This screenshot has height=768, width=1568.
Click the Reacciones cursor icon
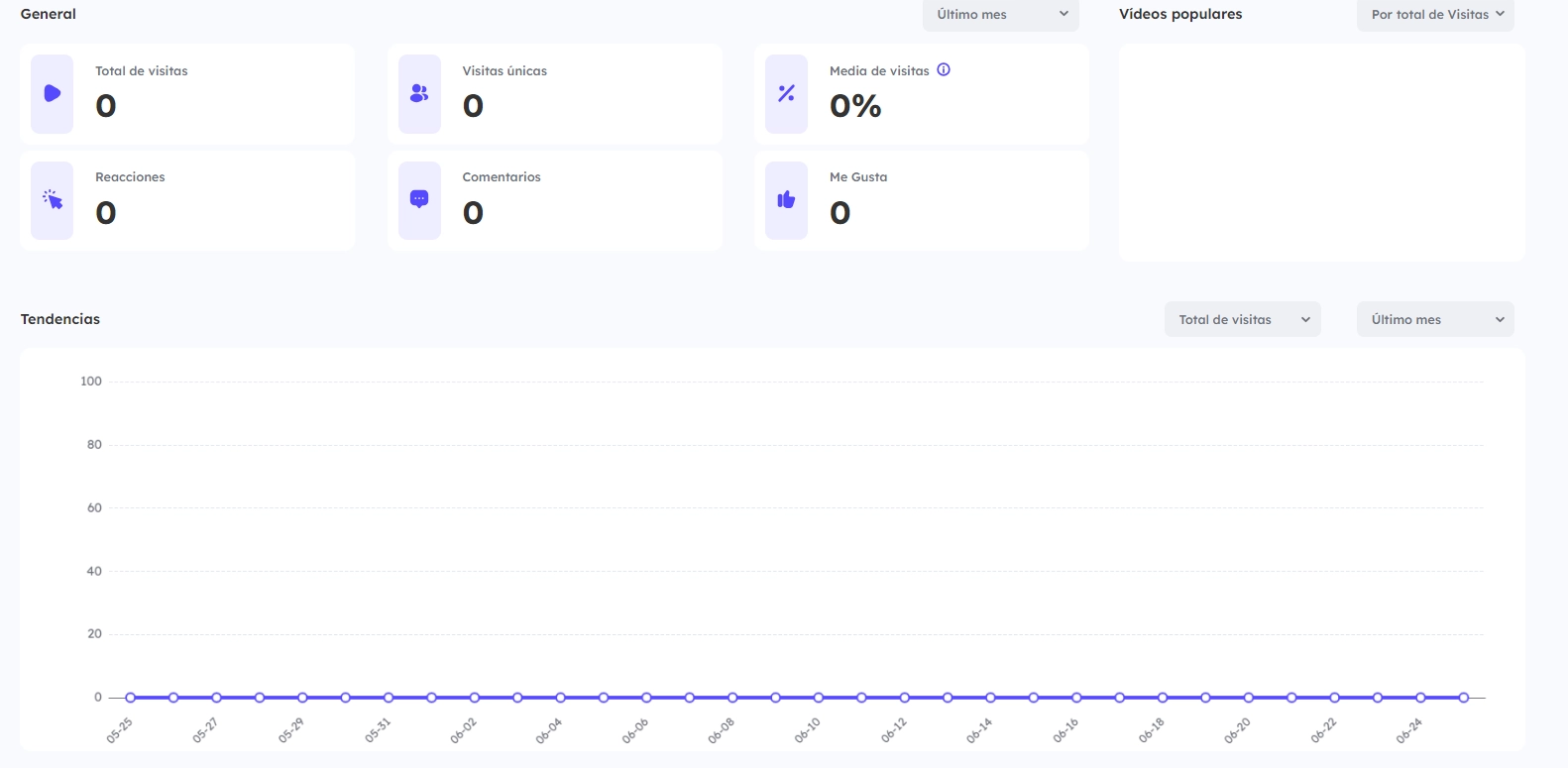click(53, 200)
